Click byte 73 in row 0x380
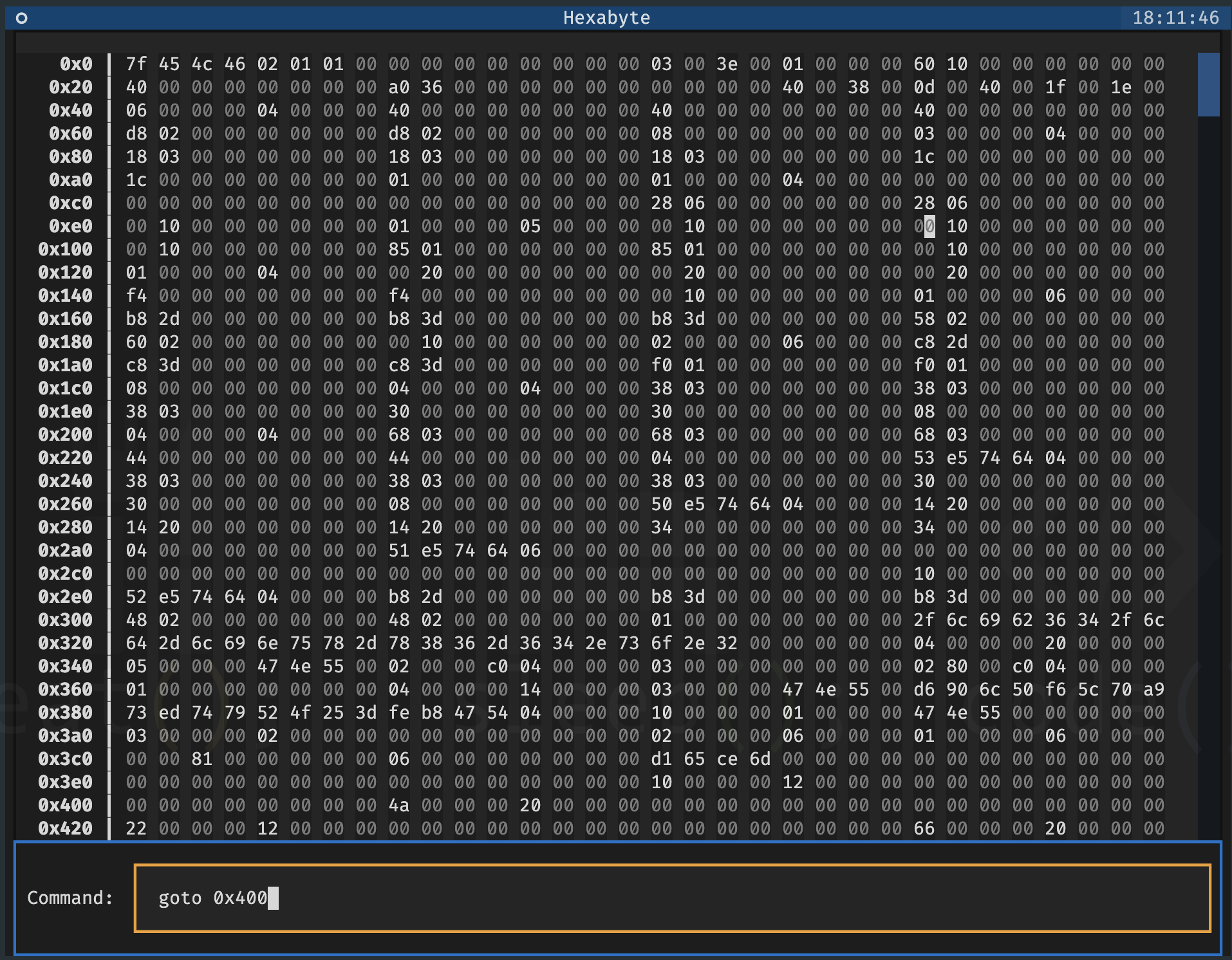Viewport: 1232px width, 960px height. coord(136,712)
